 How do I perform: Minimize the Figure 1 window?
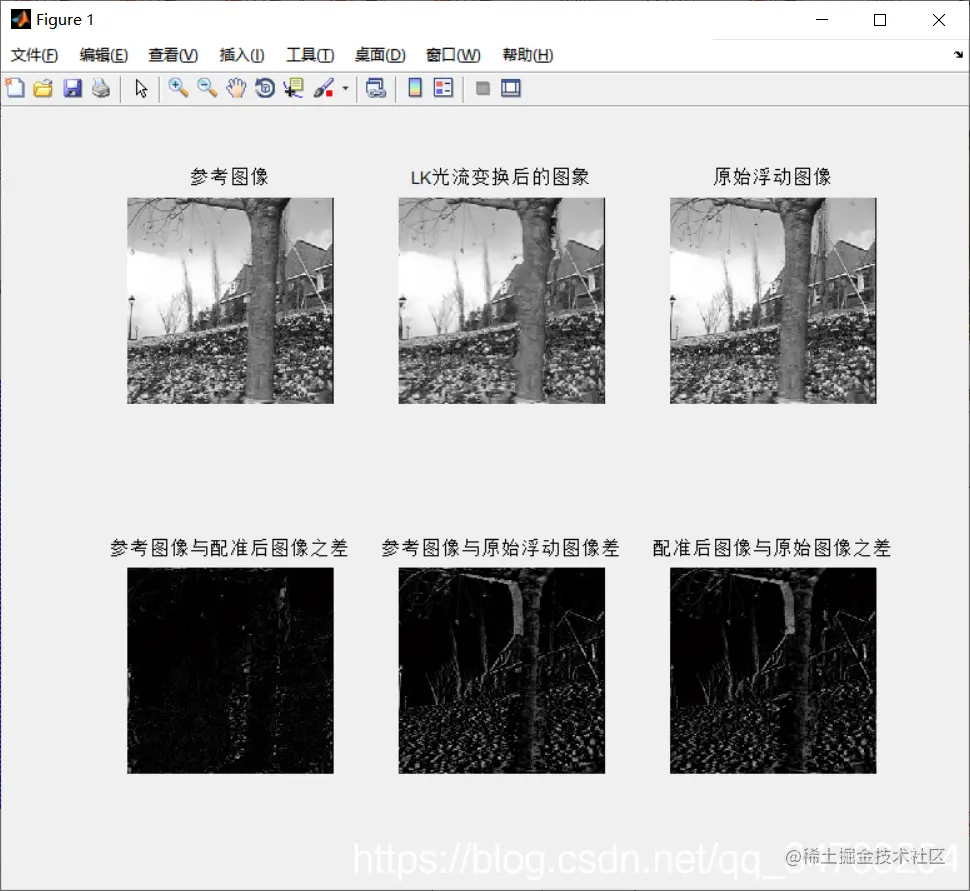pos(822,20)
